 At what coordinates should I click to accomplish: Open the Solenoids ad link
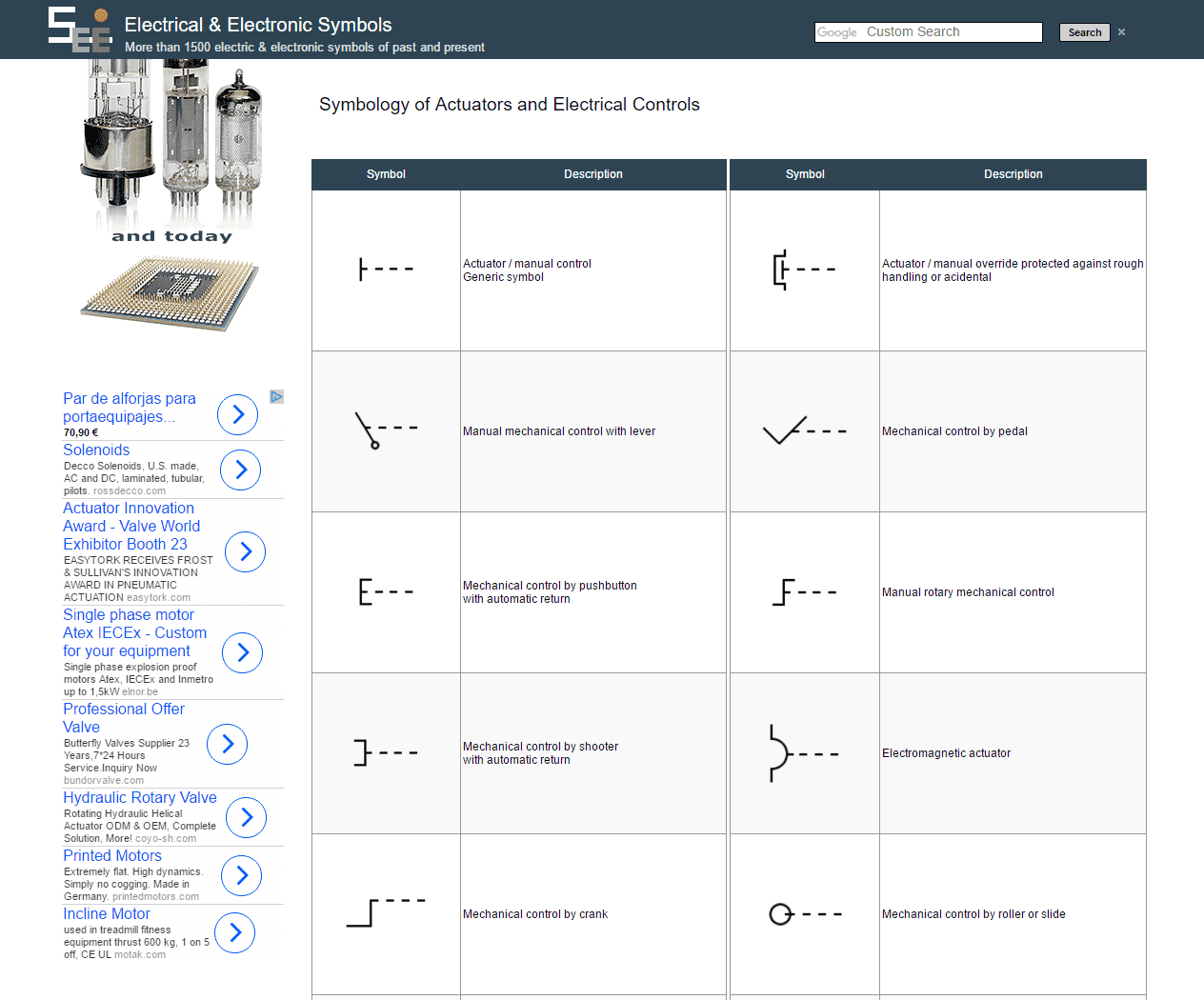[96, 450]
